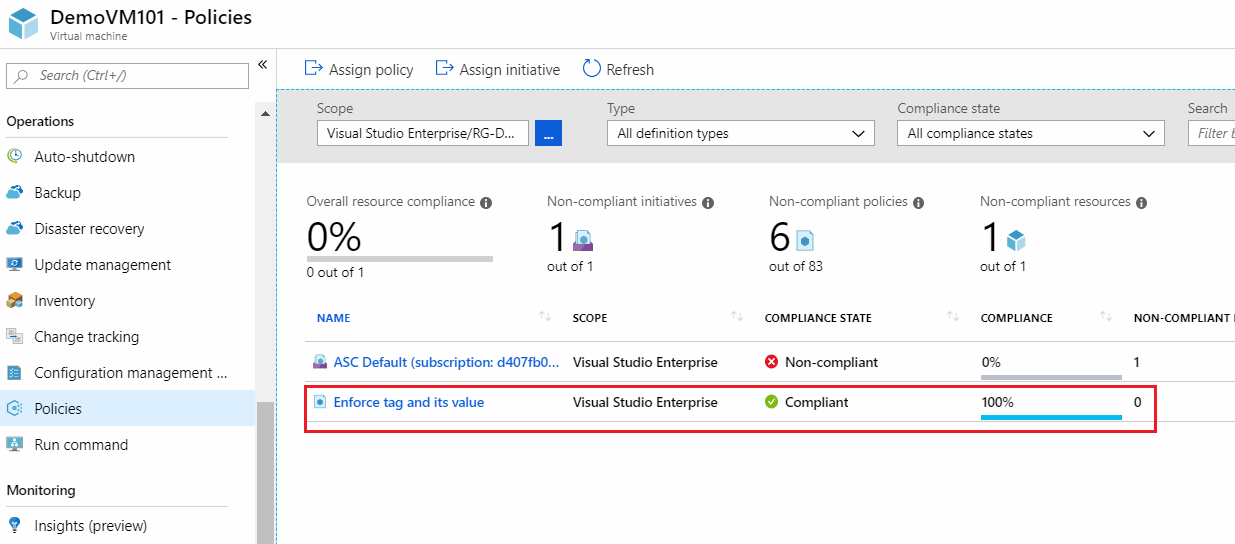Click the Policies icon in sidebar
1235x544 pixels.
(x=15, y=408)
